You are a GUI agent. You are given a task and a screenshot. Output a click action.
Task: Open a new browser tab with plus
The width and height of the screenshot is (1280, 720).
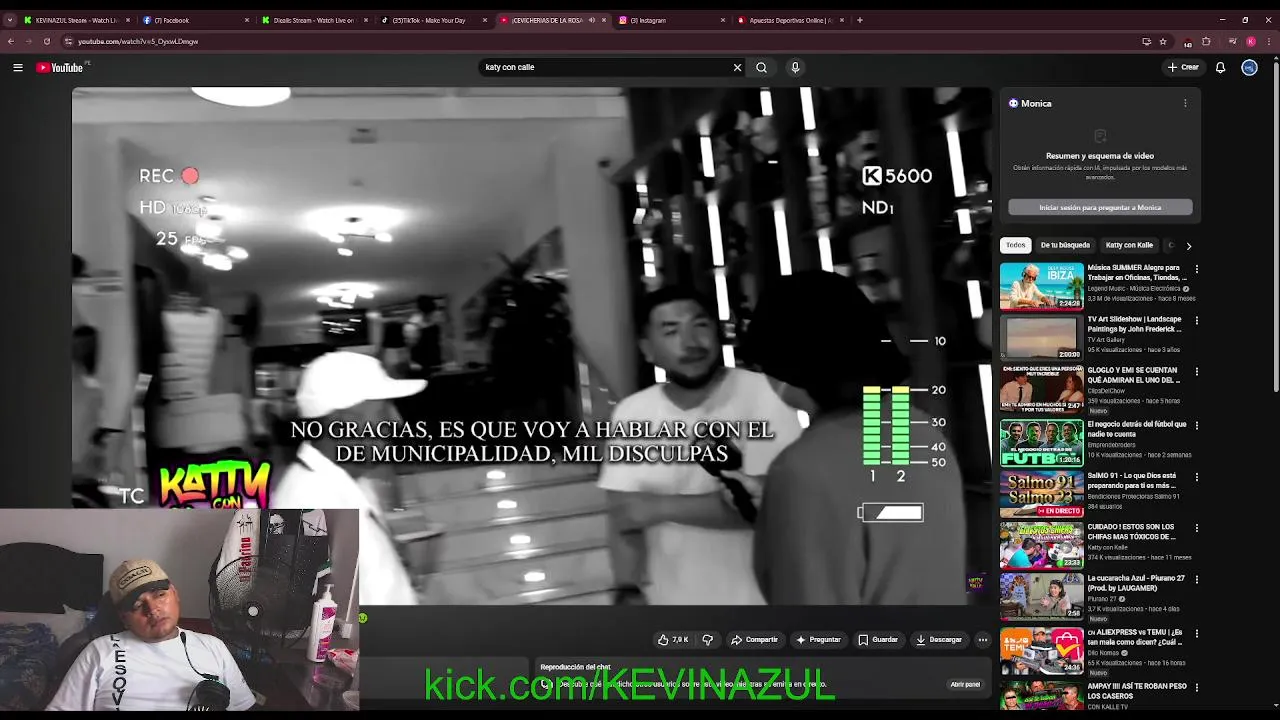(x=860, y=19)
